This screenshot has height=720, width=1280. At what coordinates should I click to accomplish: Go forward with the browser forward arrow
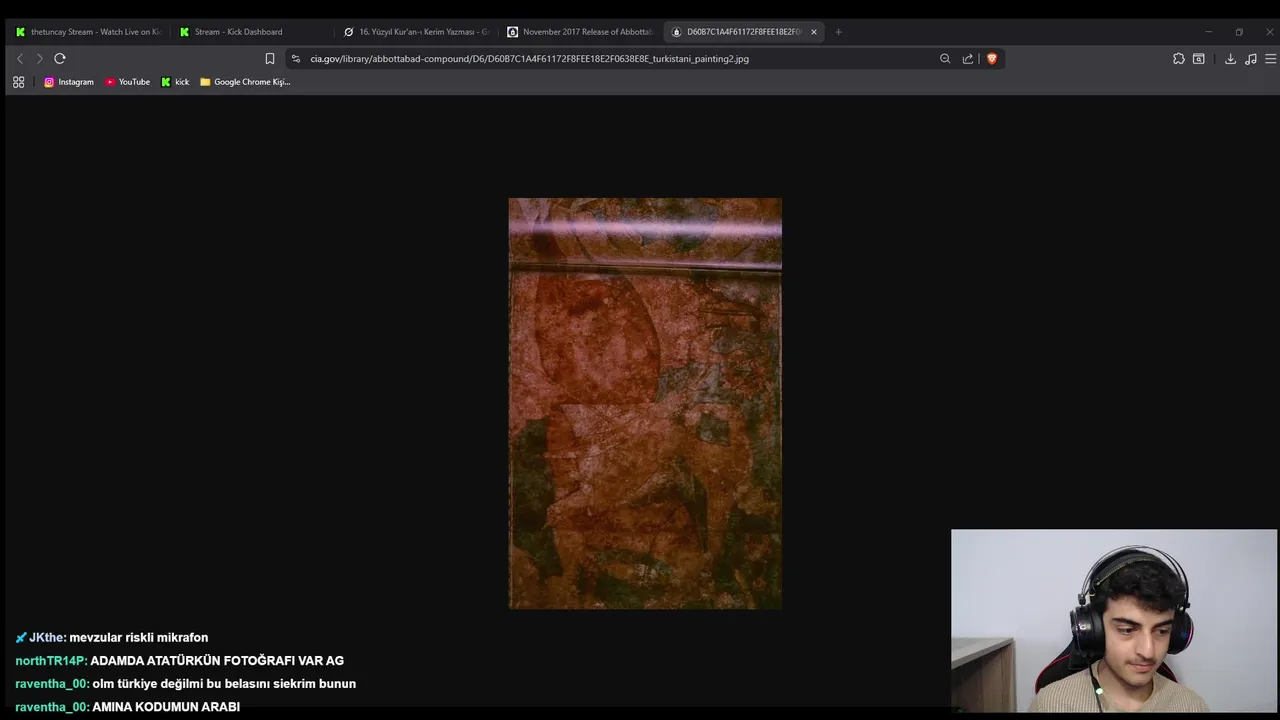pos(40,59)
